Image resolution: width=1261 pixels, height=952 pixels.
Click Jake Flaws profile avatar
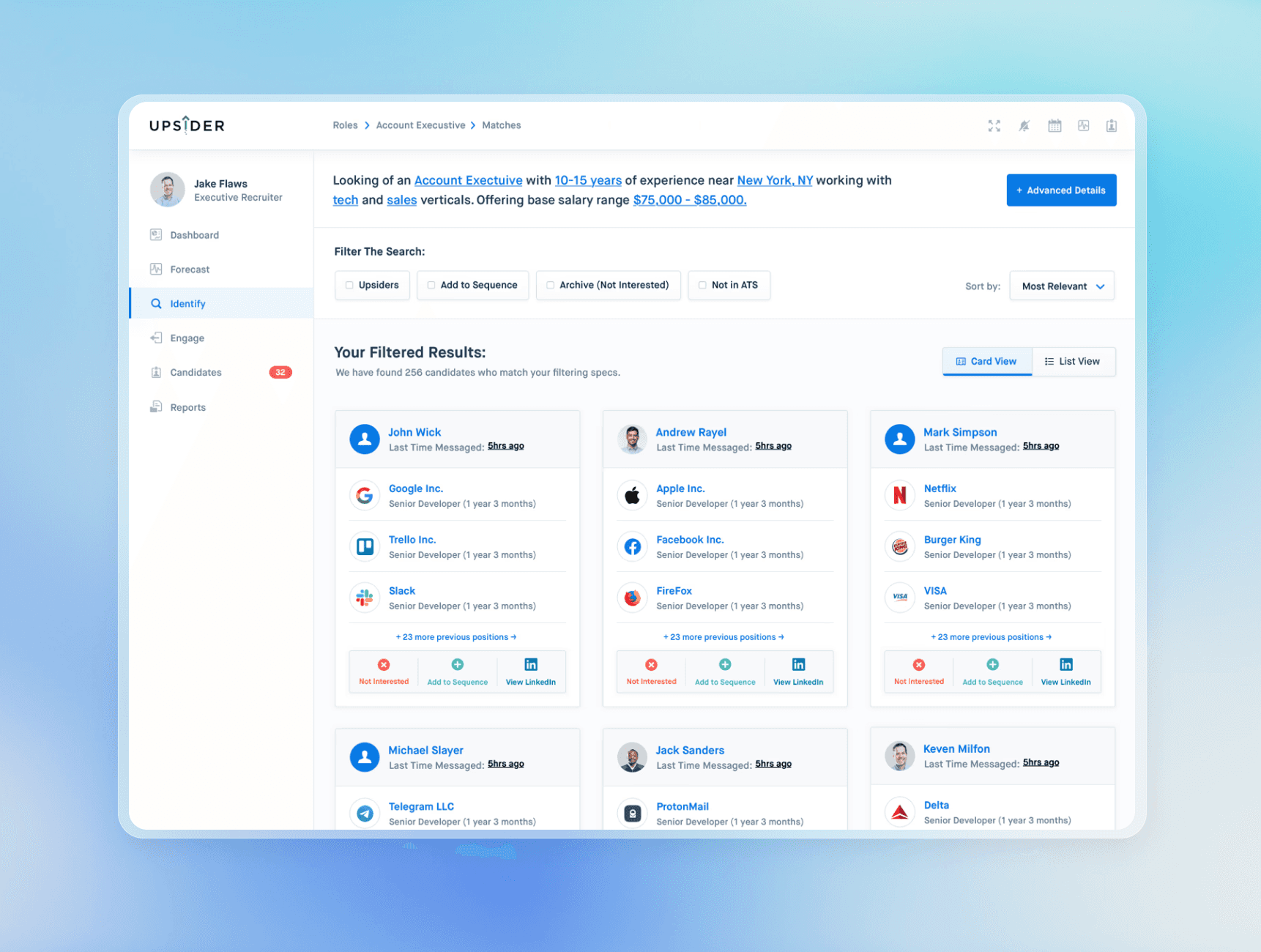[x=168, y=190]
